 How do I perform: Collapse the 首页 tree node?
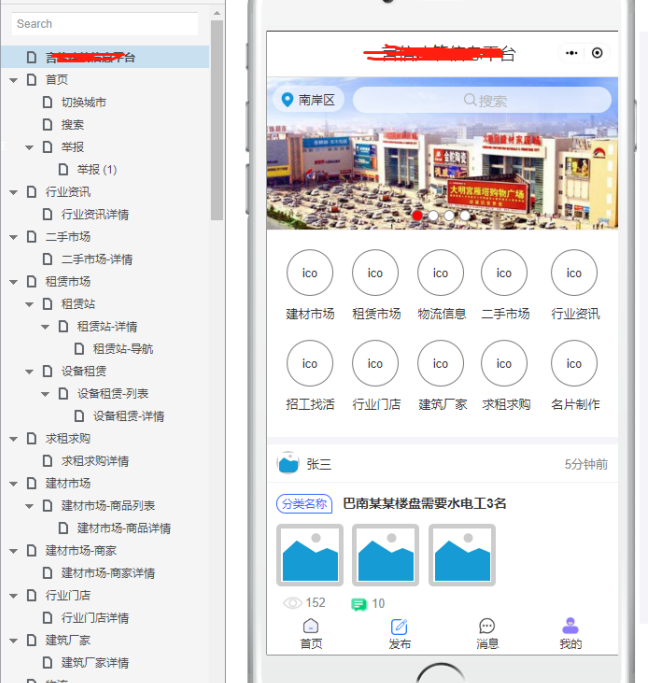point(14,80)
